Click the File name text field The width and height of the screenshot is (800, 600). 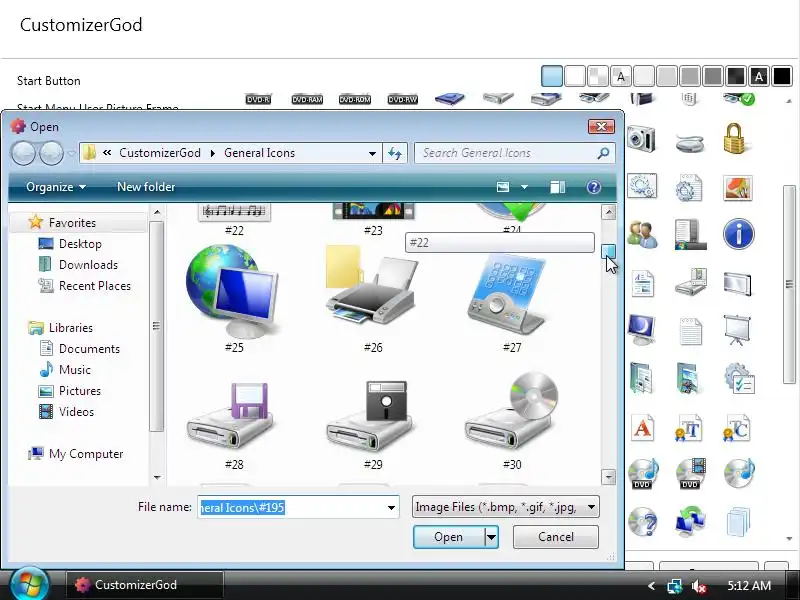(x=291, y=508)
